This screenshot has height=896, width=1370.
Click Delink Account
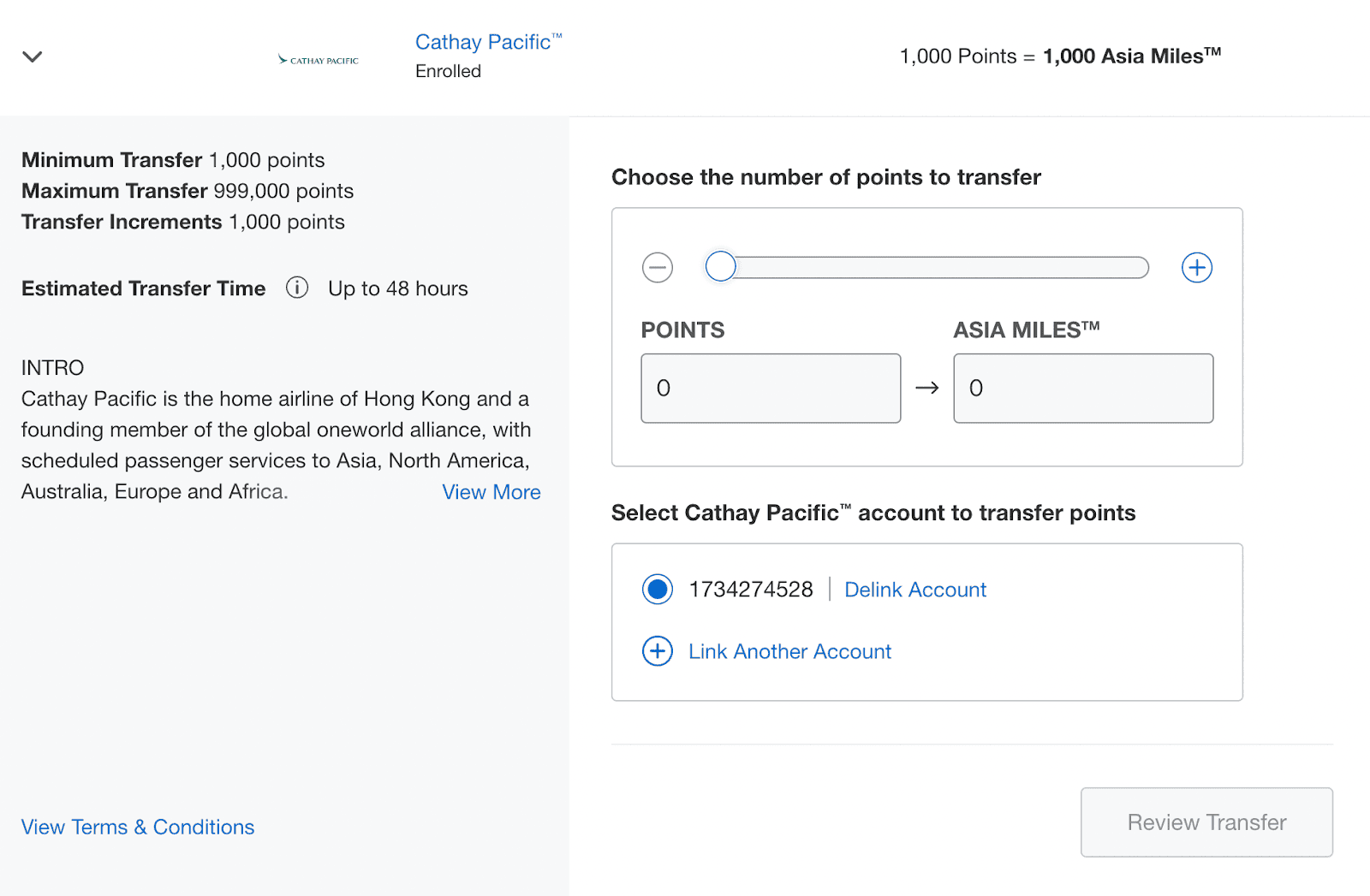915,590
